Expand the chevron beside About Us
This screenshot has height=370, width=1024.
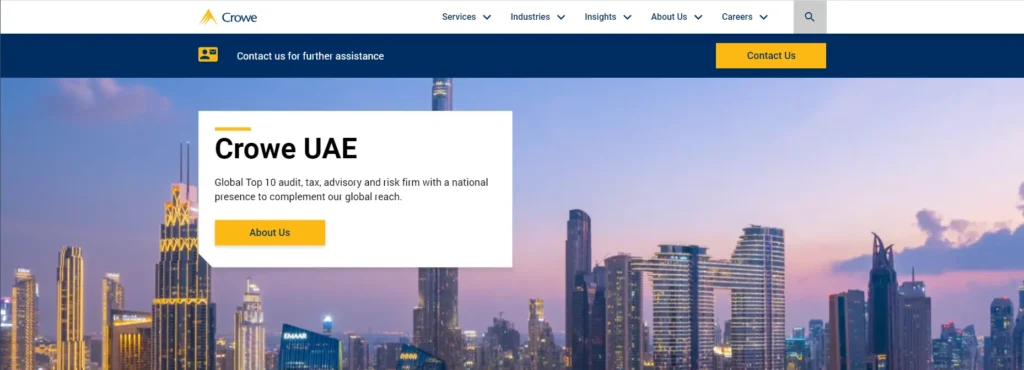pos(698,18)
